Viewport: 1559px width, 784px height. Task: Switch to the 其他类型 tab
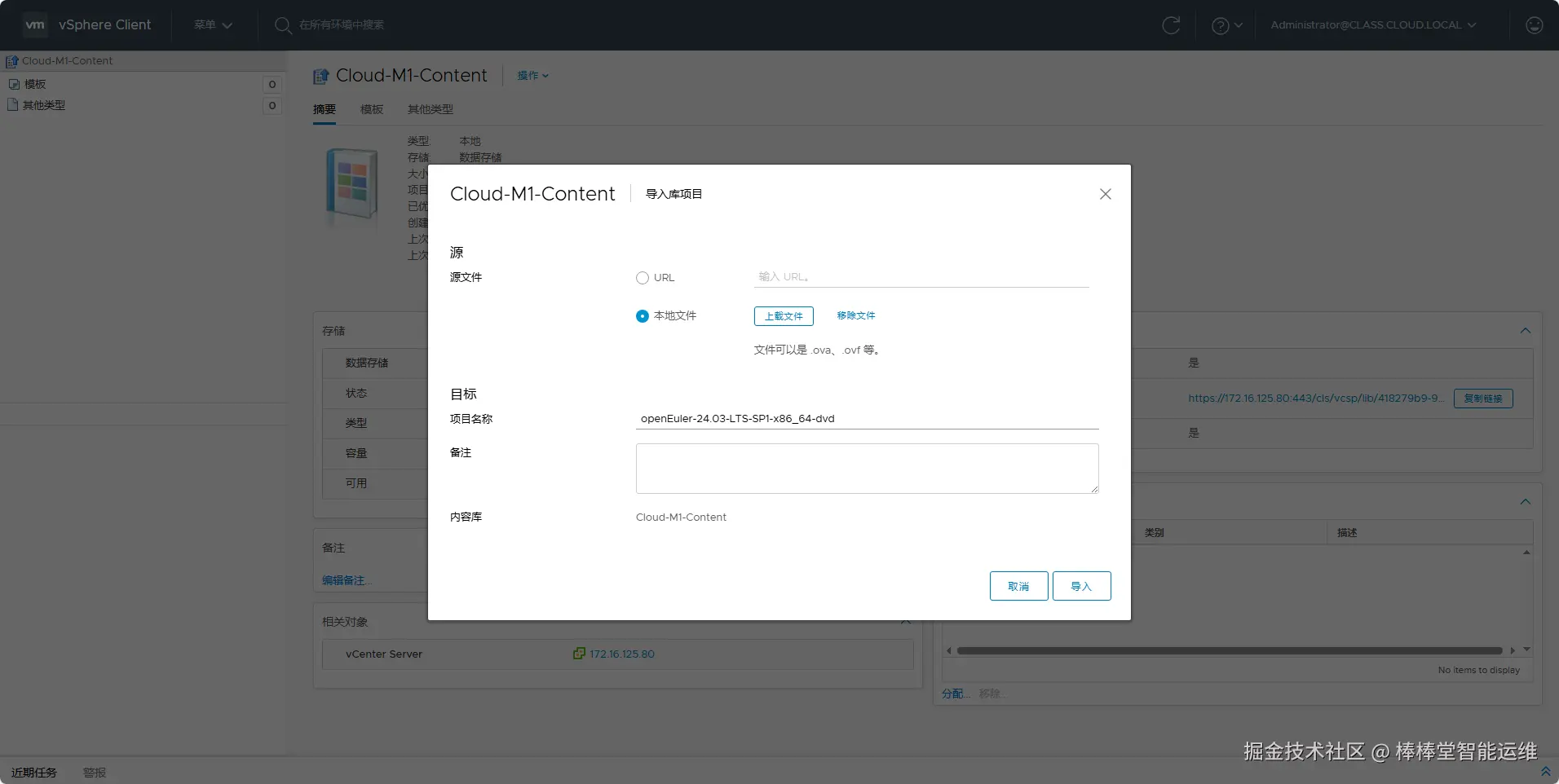coord(431,109)
